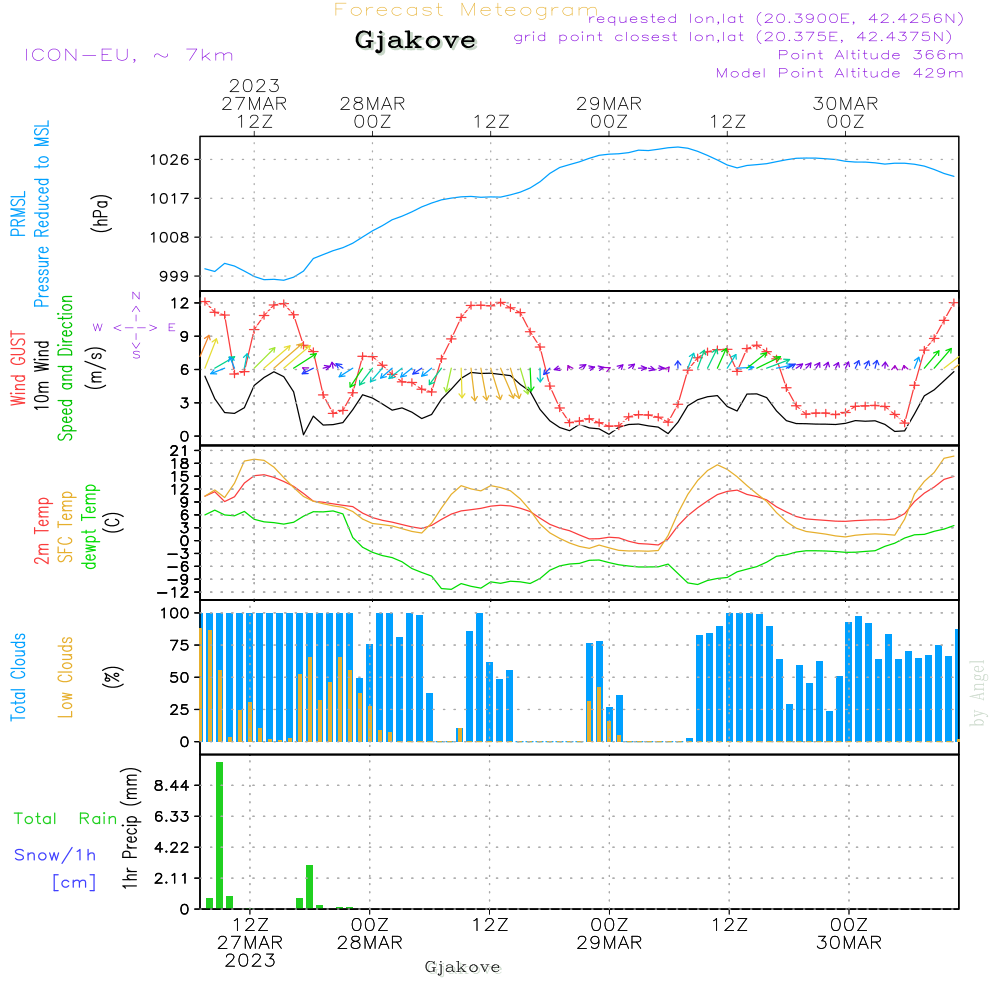
Task: Click the red 'Wind GUST' axis label
Action: (18, 369)
